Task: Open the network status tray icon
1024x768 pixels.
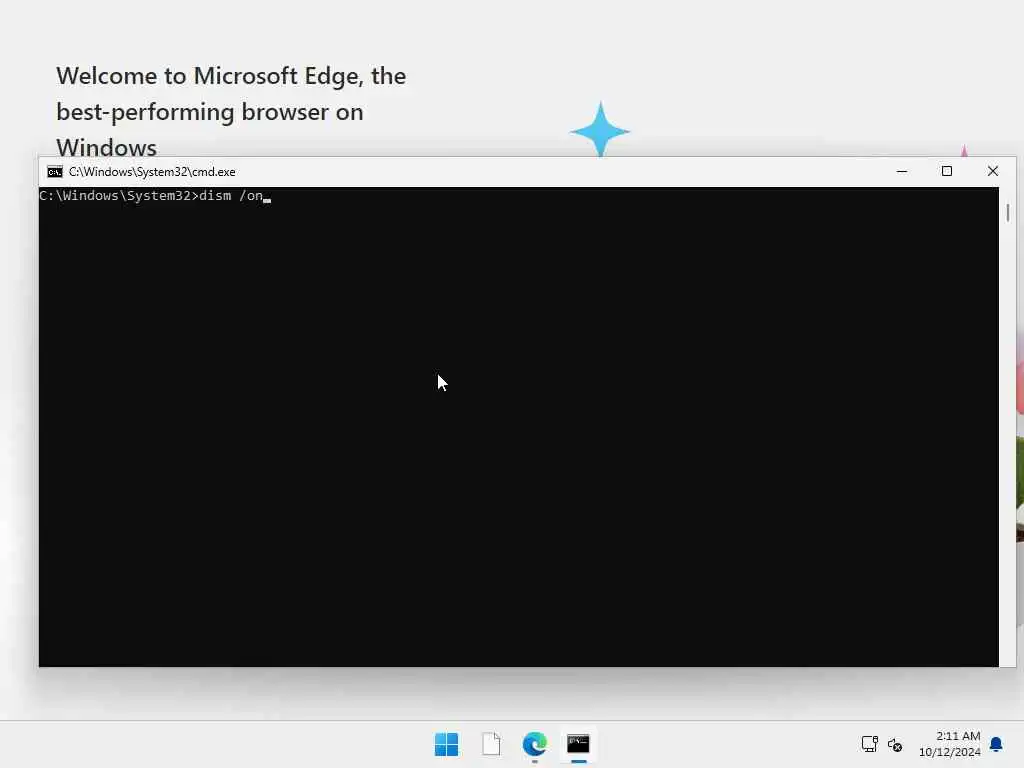Action: coord(869,744)
